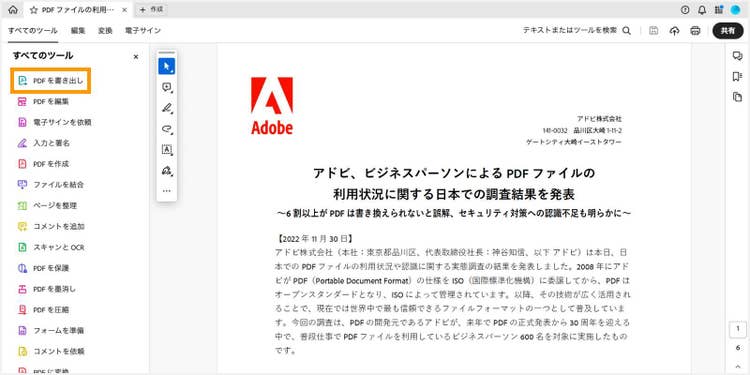This screenshot has height=375, width=750.
Task: Switch to 編集 menu tab
Action: (78, 31)
